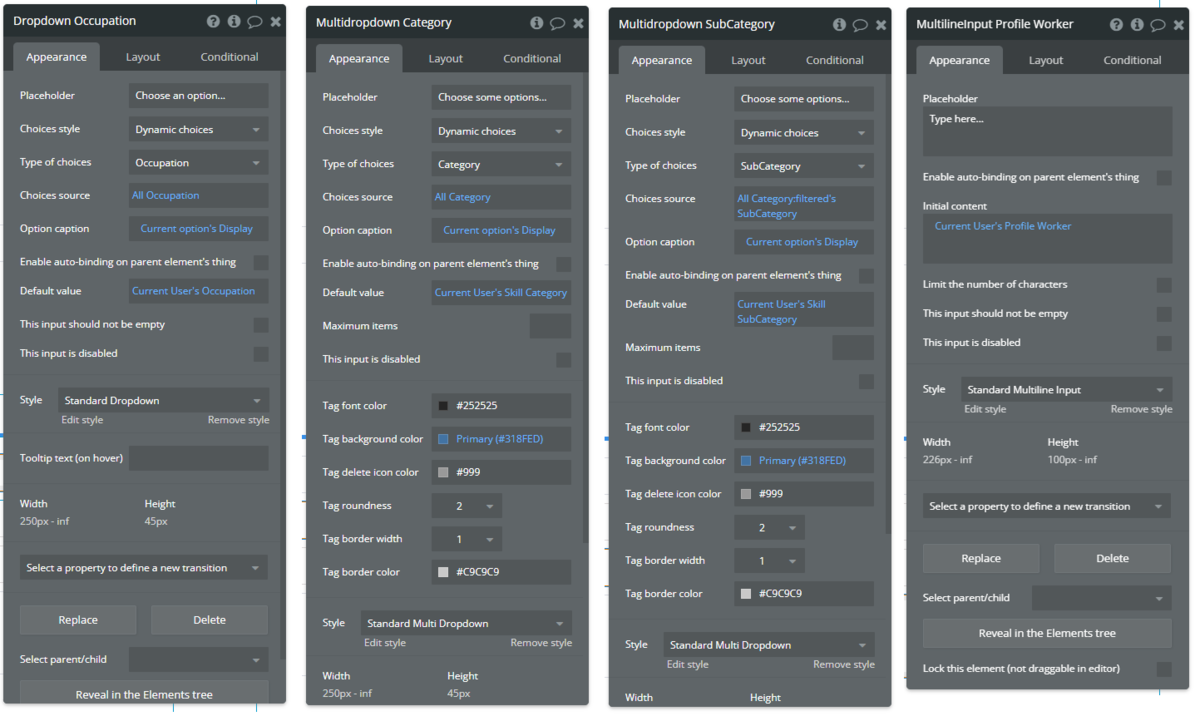Reveal Profile Worker in the Elements tree
Image resolution: width=1200 pixels, height=721 pixels.
pos(1047,633)
